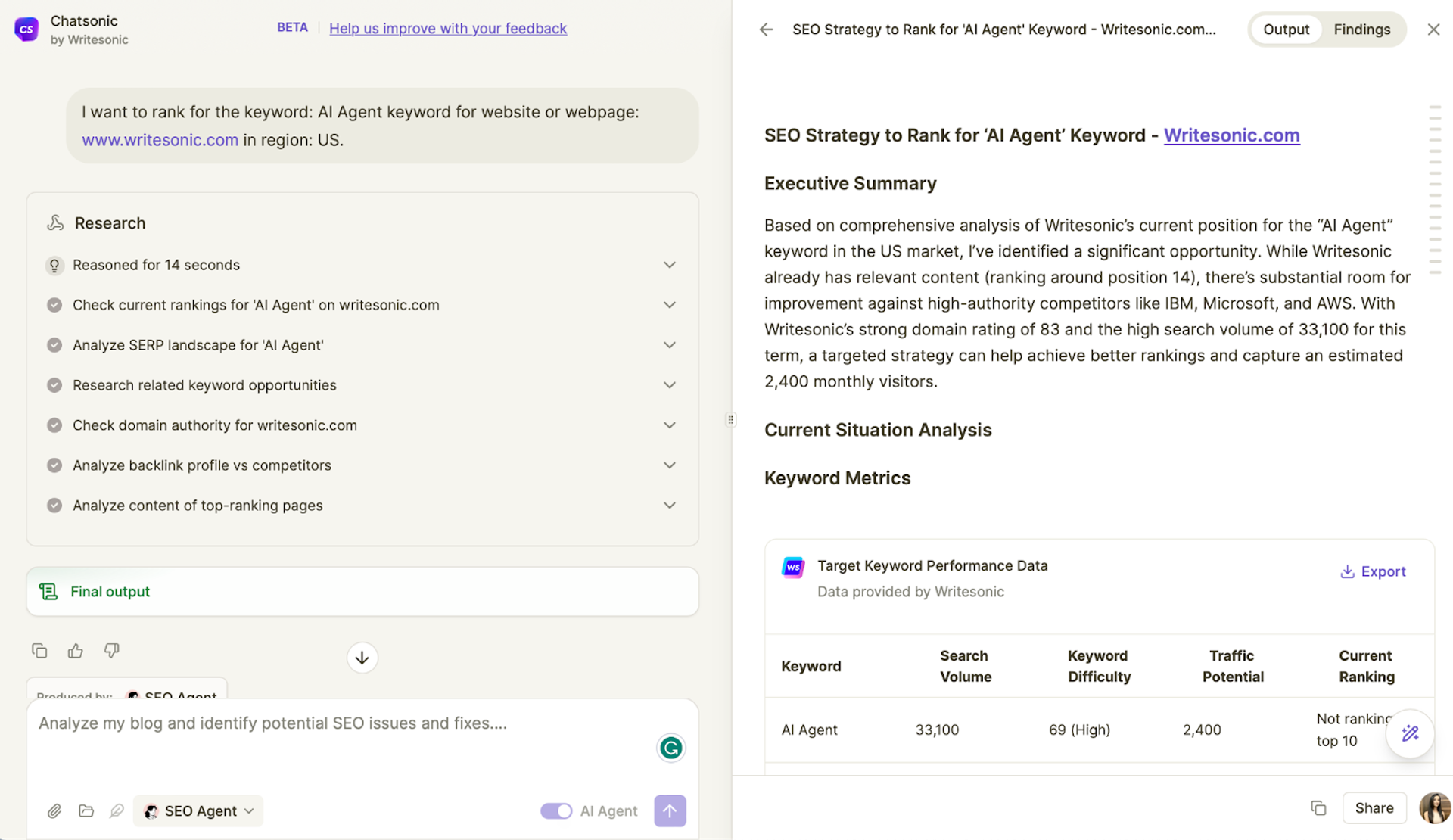
Task: Give thumbs up to the response
Action: coord(76,651)
